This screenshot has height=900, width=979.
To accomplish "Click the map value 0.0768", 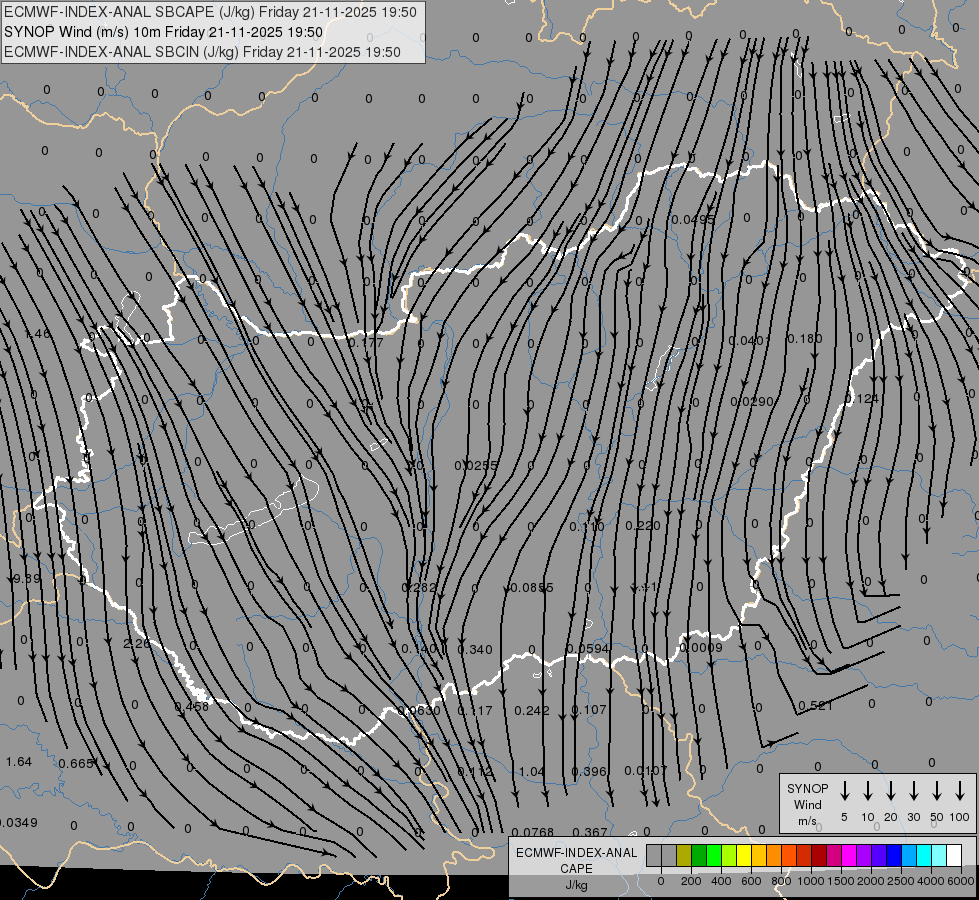I will (x=533, y=832).
